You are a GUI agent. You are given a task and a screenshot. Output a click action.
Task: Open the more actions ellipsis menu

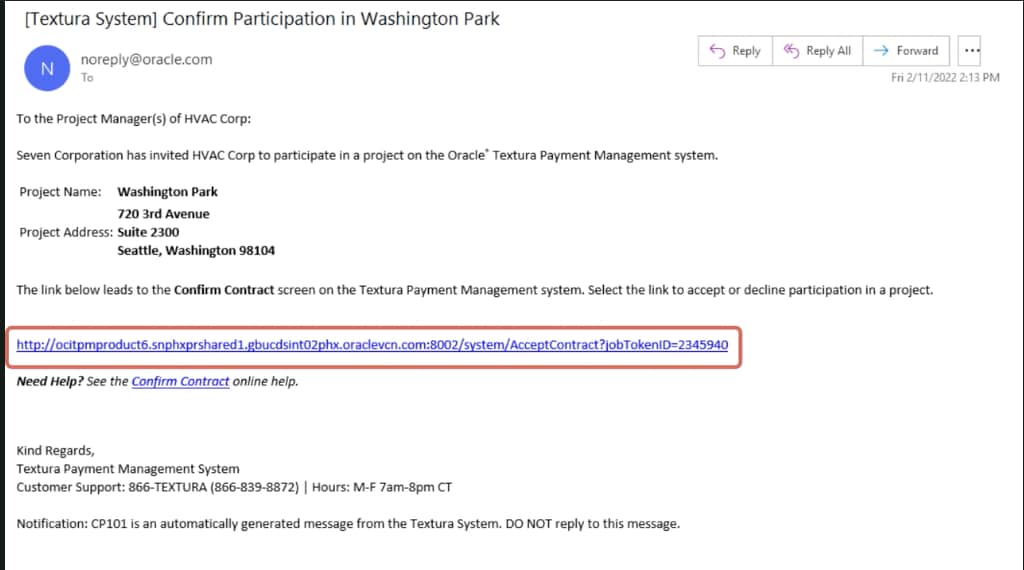pos(969,51)
